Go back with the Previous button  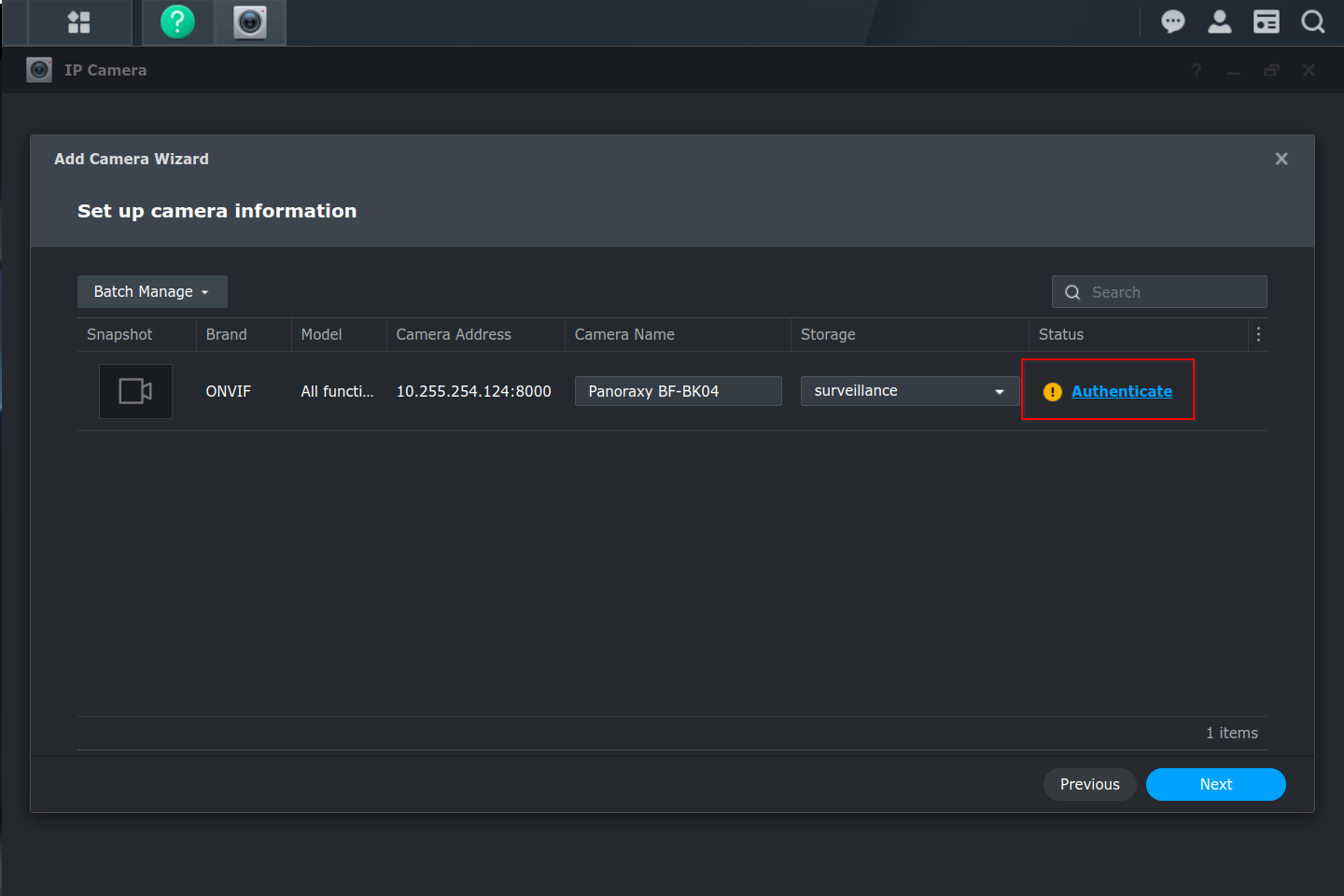pos(1089,784)
